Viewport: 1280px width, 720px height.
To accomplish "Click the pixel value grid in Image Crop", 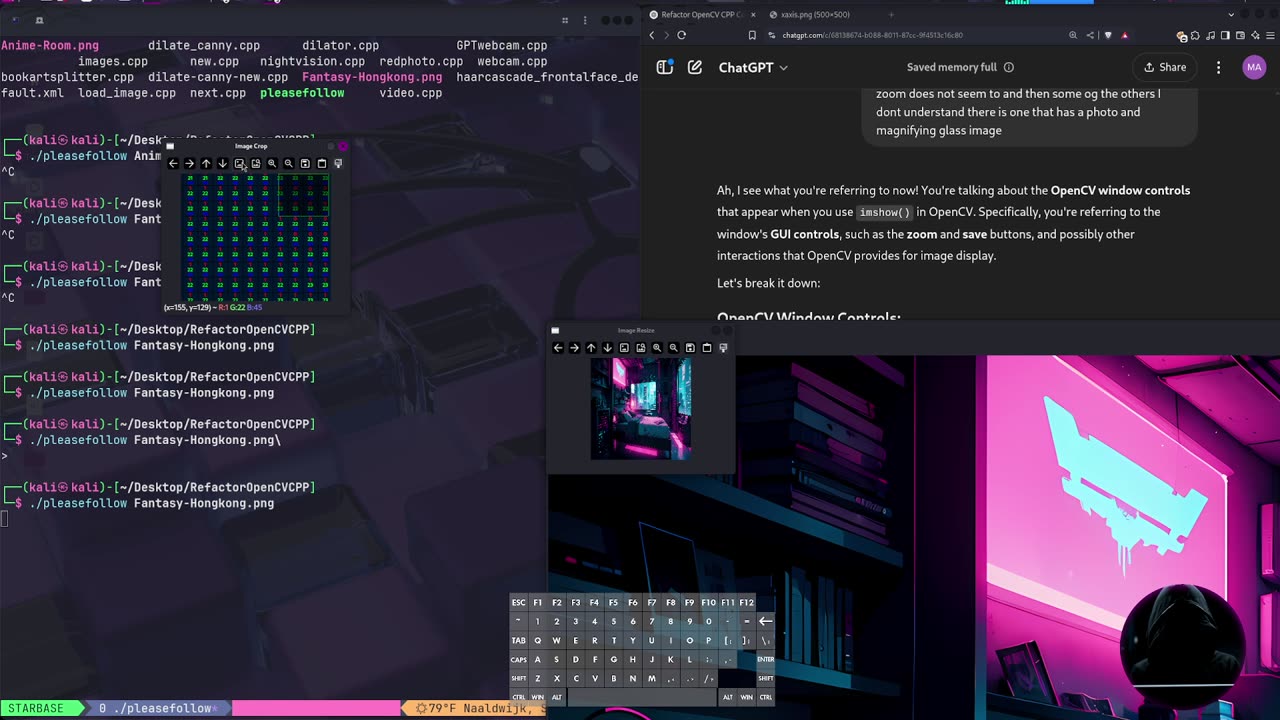I will tap(256, 237).
